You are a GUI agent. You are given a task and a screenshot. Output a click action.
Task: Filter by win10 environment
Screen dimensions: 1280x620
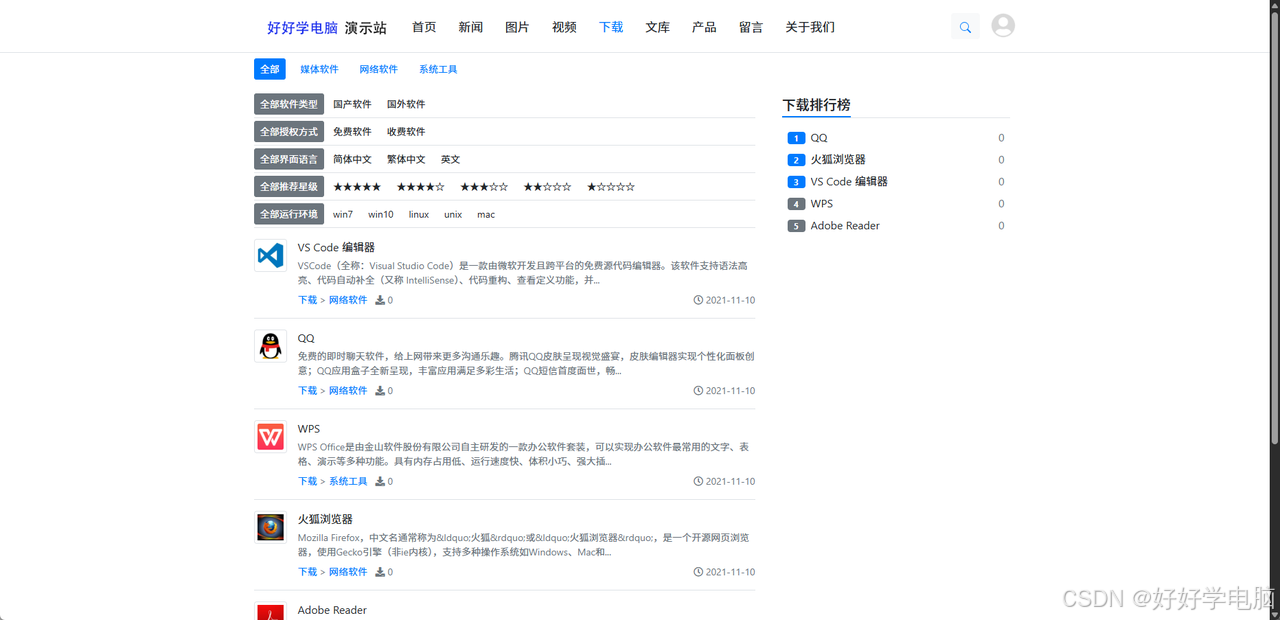pyautogui.click(x=381, y=214)
